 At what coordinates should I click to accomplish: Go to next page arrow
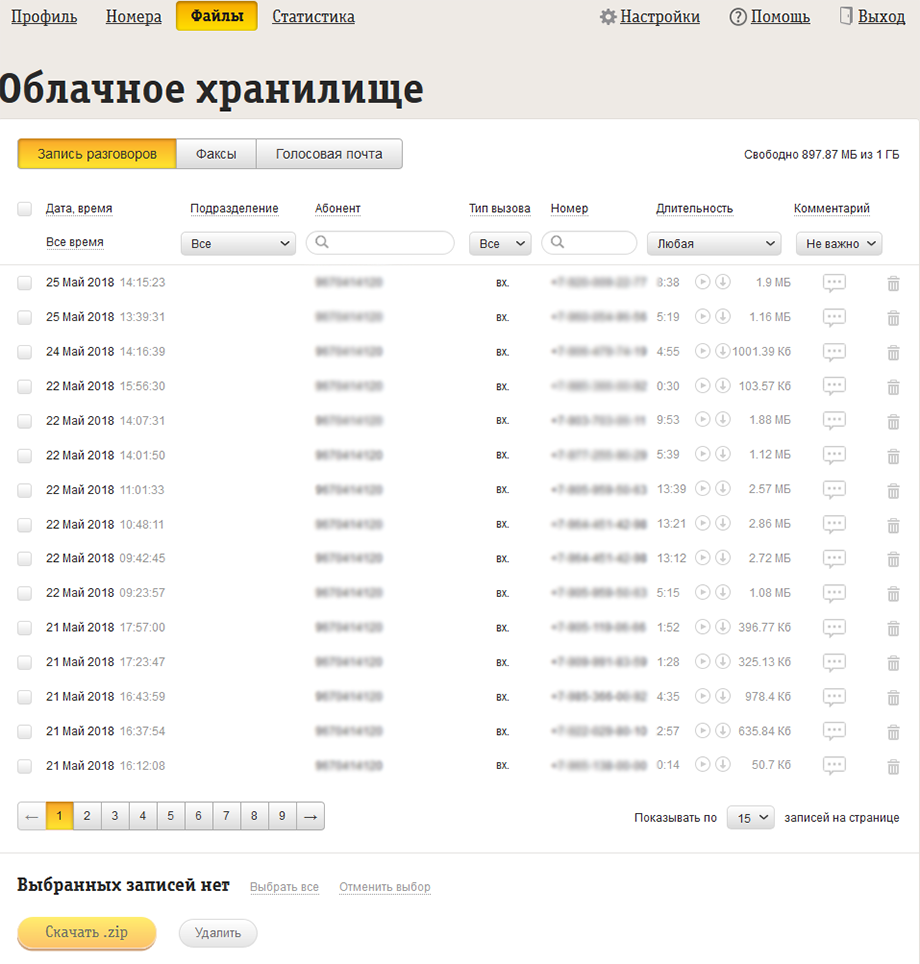pos(311,816)
